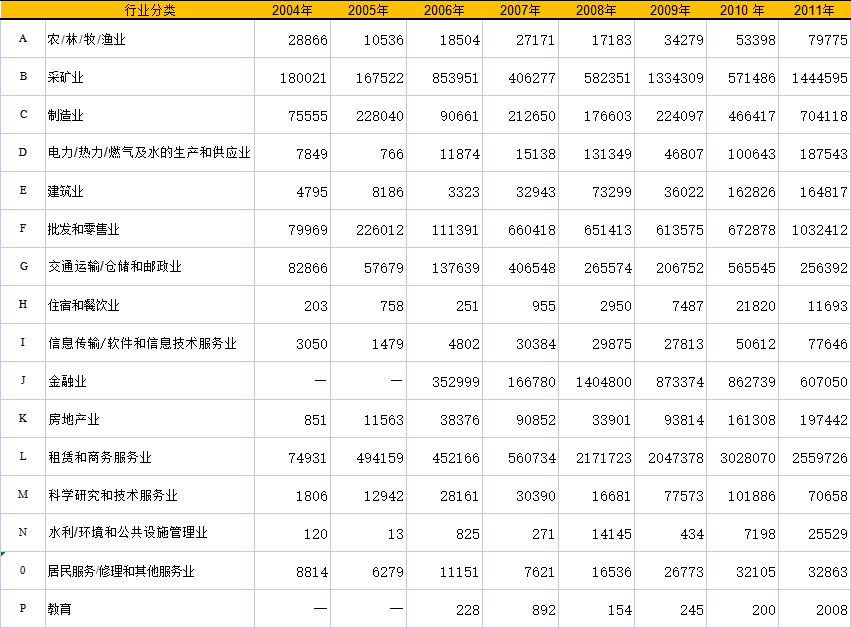The width and height of the screenshot is (851, 628).
Task: Select value 203 in the 住宿和餐饮业 row
Action: tap(293, 305)
